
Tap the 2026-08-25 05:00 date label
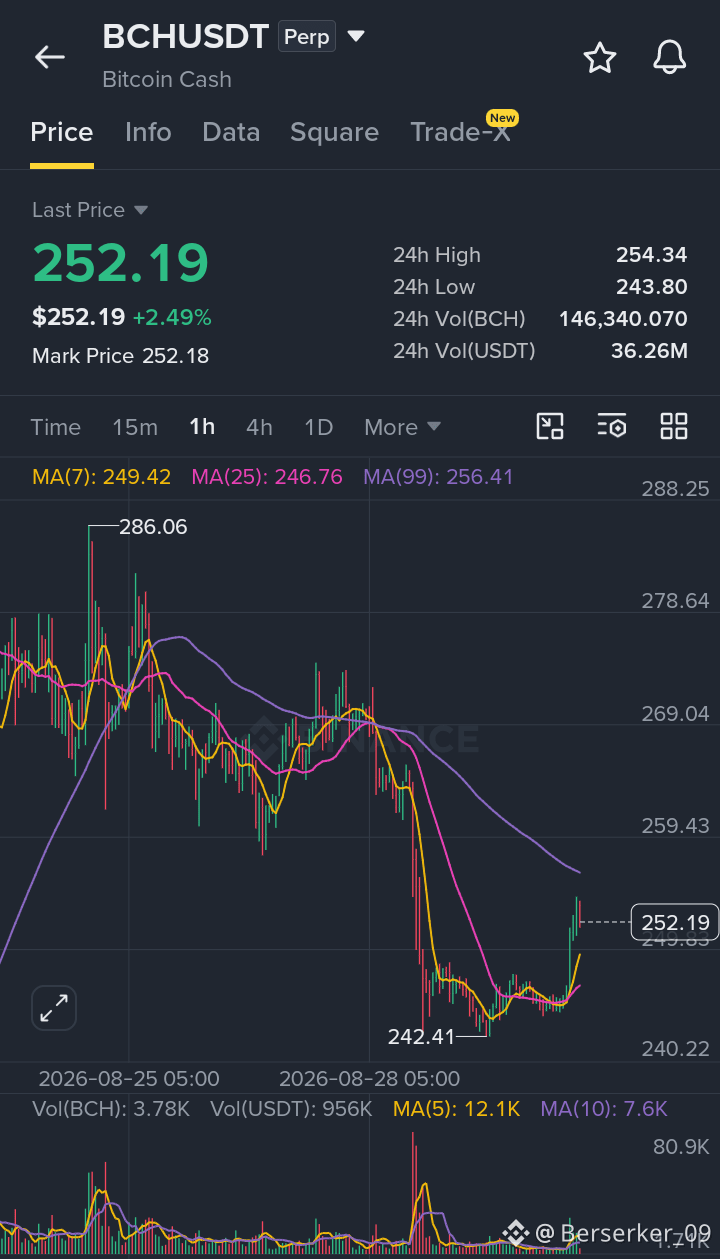tap(129, 1079)
